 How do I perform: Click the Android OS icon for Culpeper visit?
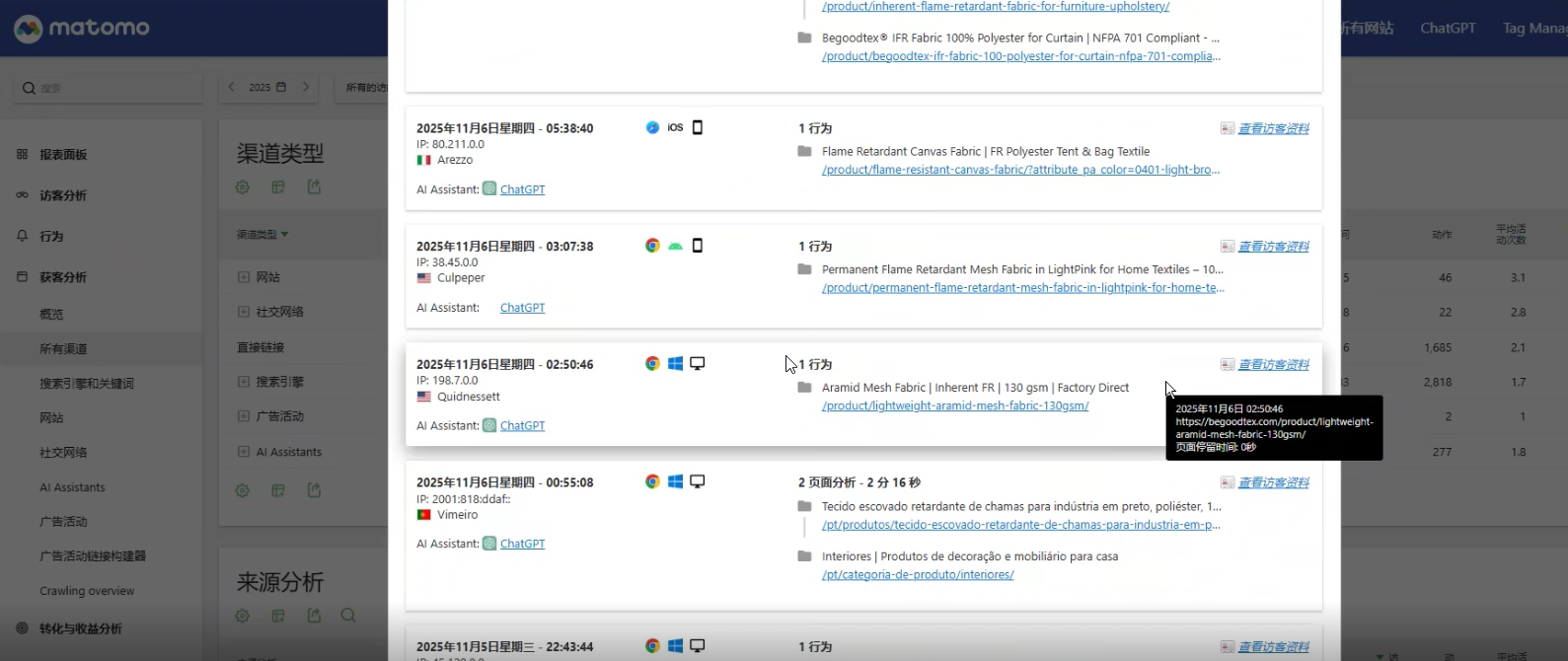pyautogui.click(x=675, y=246)
